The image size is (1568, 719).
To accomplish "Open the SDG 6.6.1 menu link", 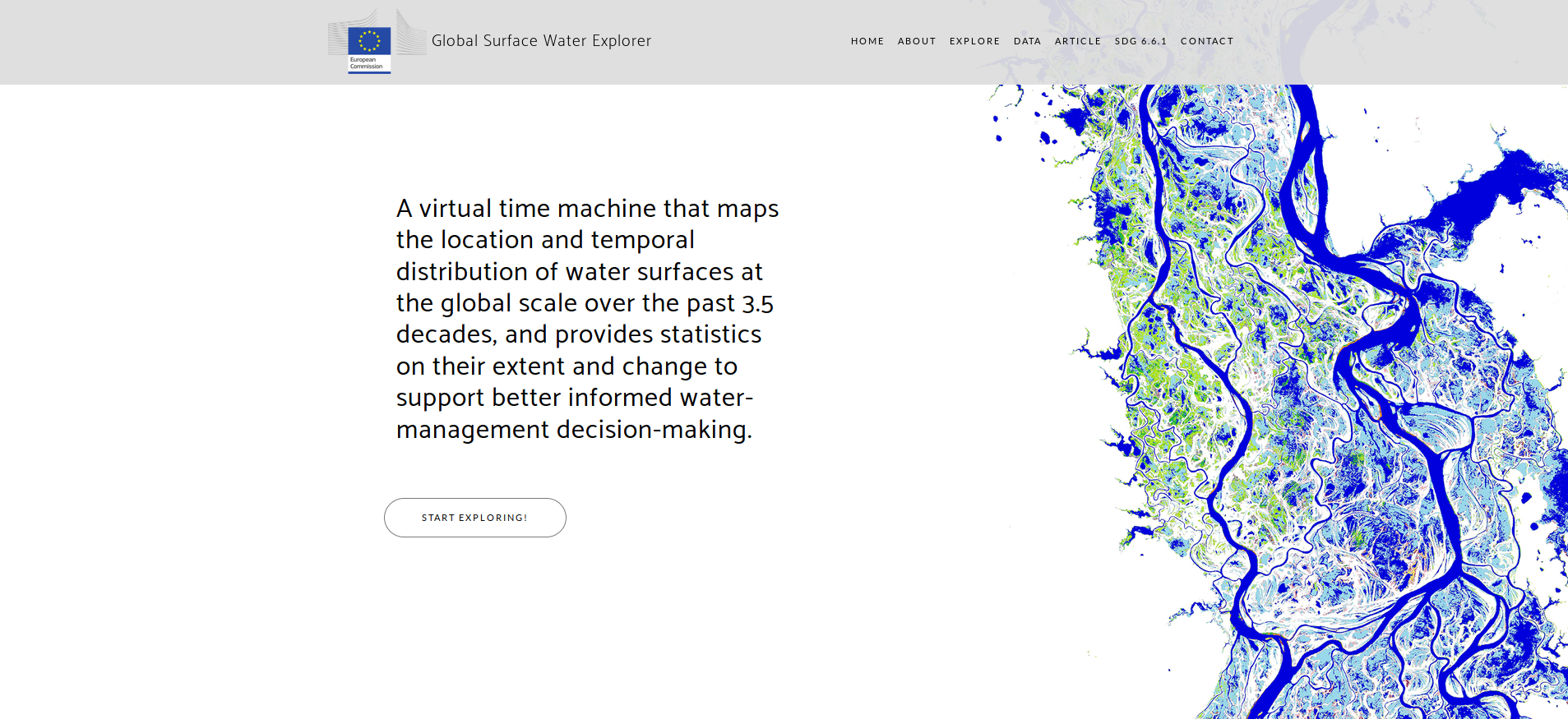I will point(1140,41).
